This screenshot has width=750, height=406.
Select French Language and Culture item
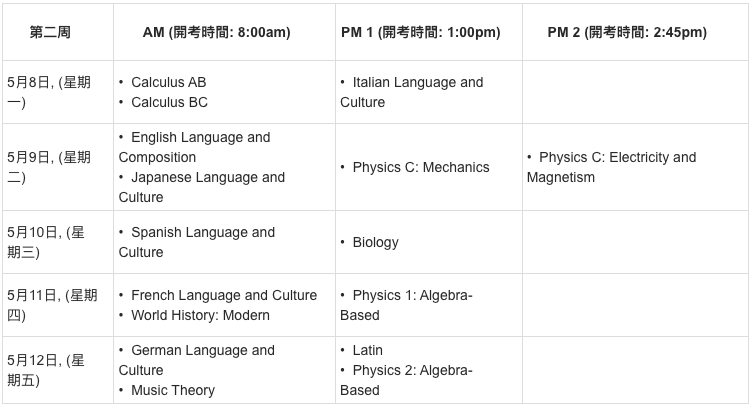224,296
